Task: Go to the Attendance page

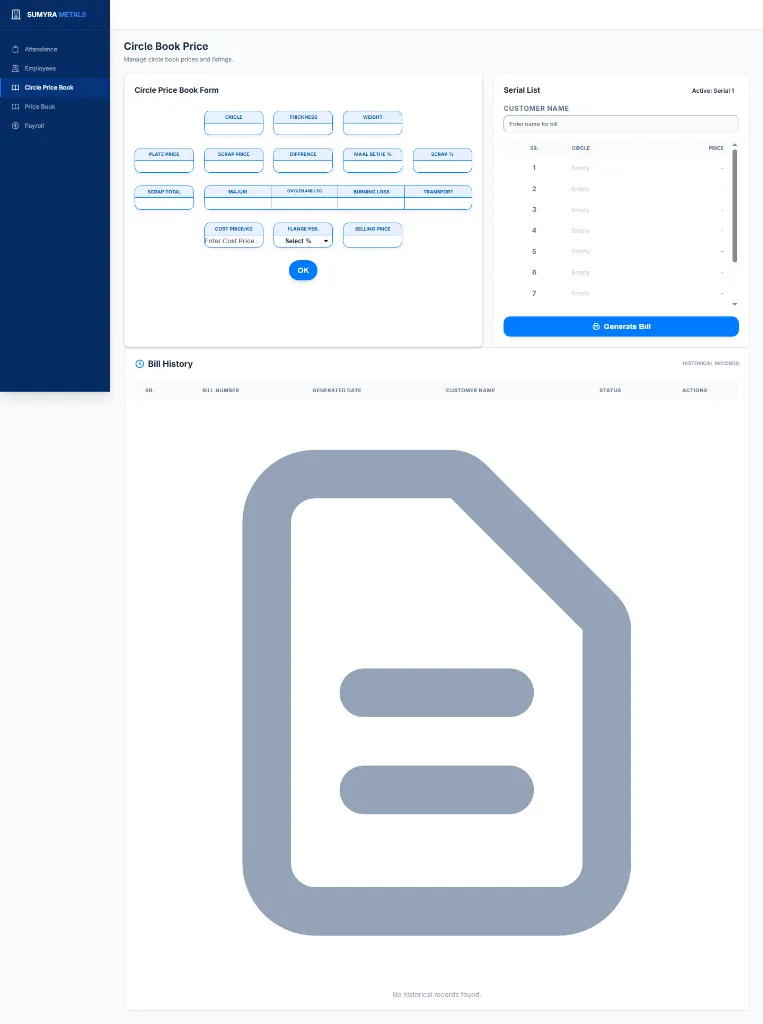Action: [55, 50]
